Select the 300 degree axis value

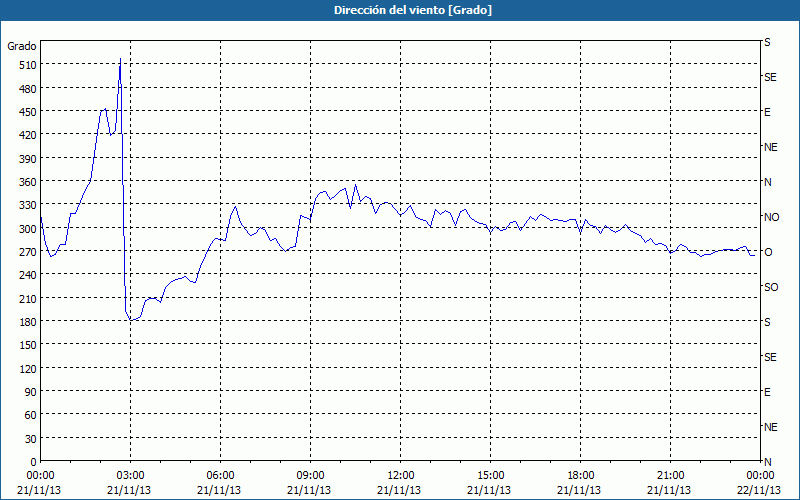pyautogui.click(x=28, y=229)
